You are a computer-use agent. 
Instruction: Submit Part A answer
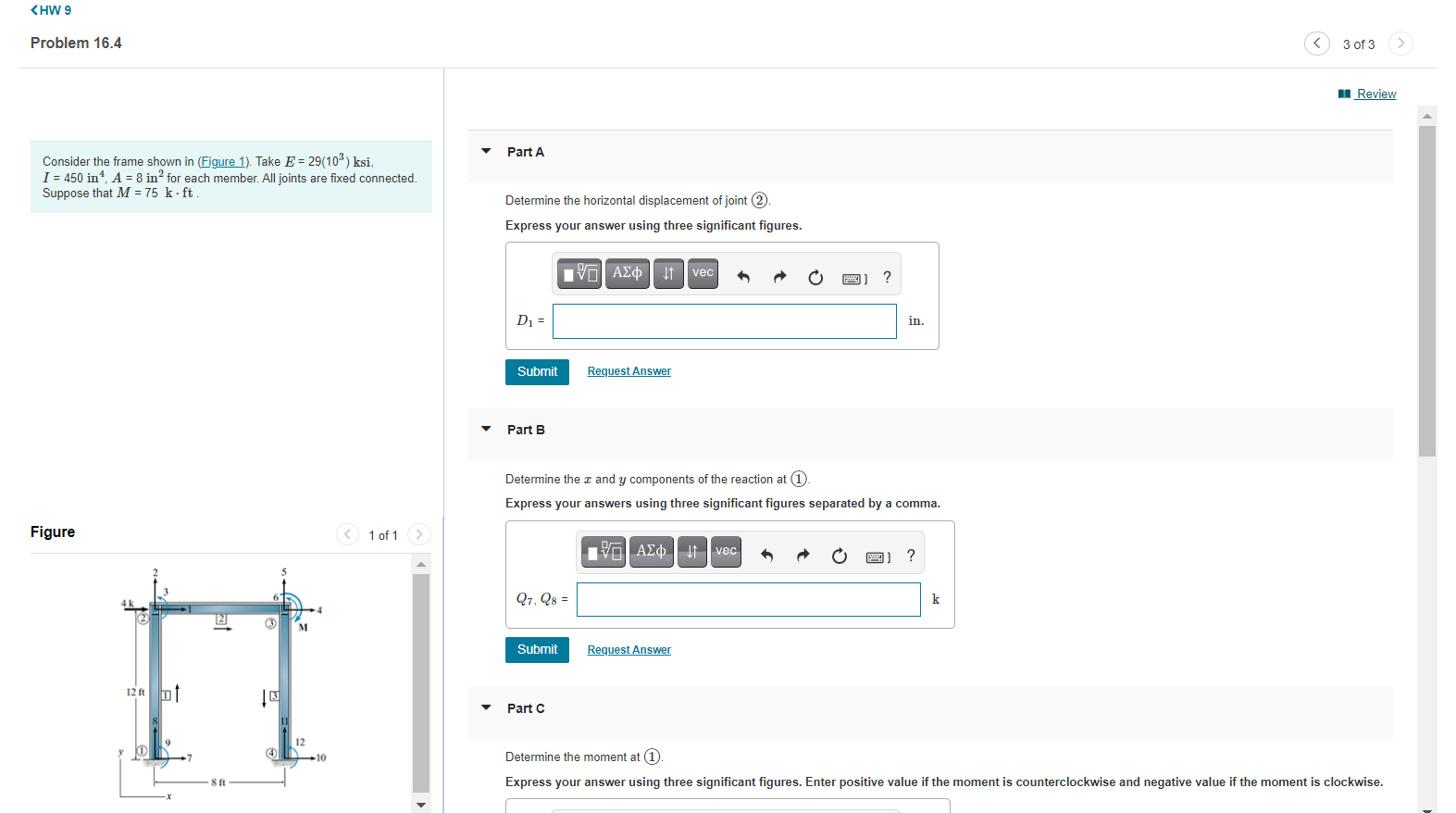tap(537, 371)
